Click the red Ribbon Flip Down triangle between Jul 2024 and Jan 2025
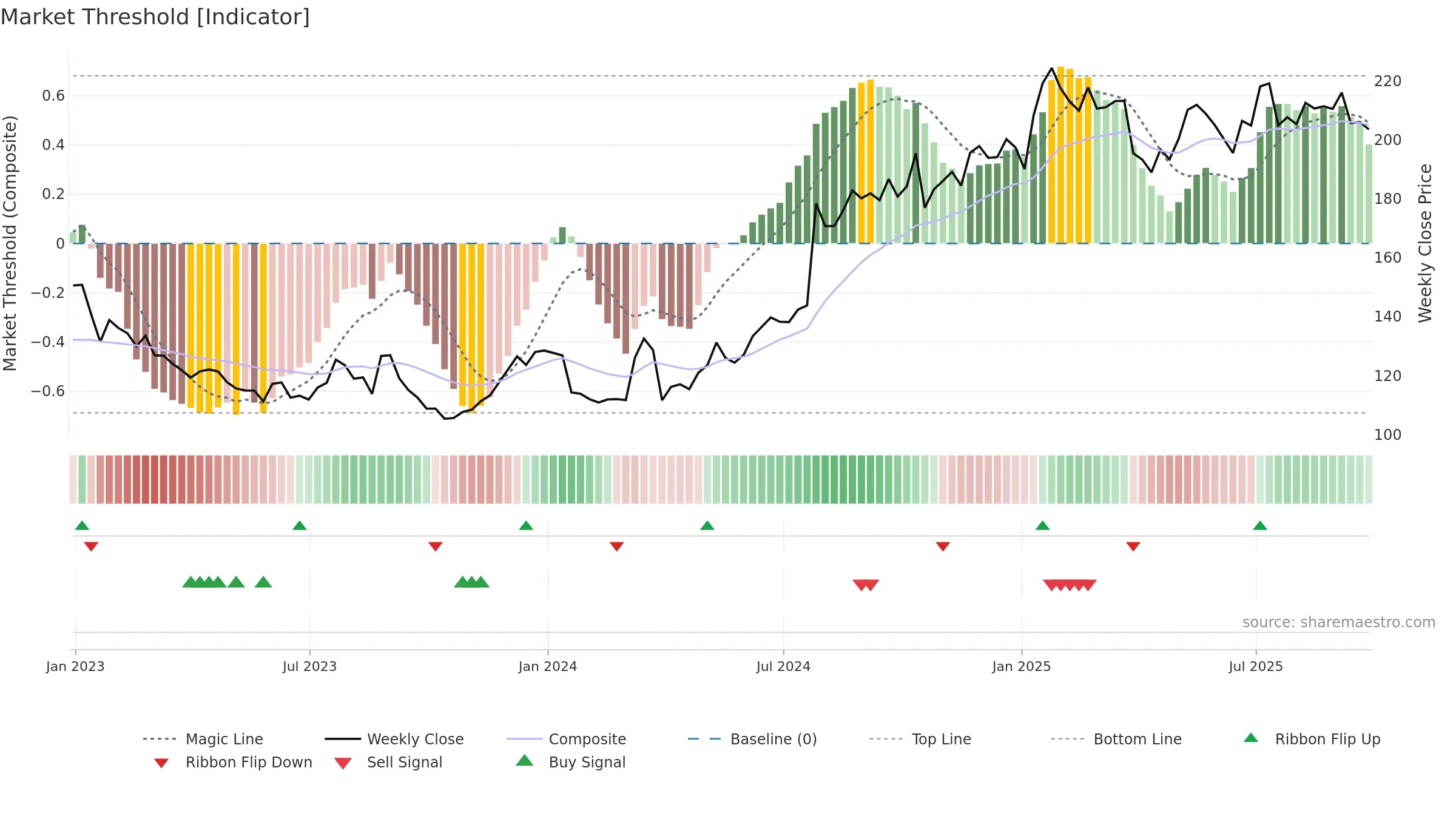The width and height of the screenshot is (1456, 819). [943, 547]
